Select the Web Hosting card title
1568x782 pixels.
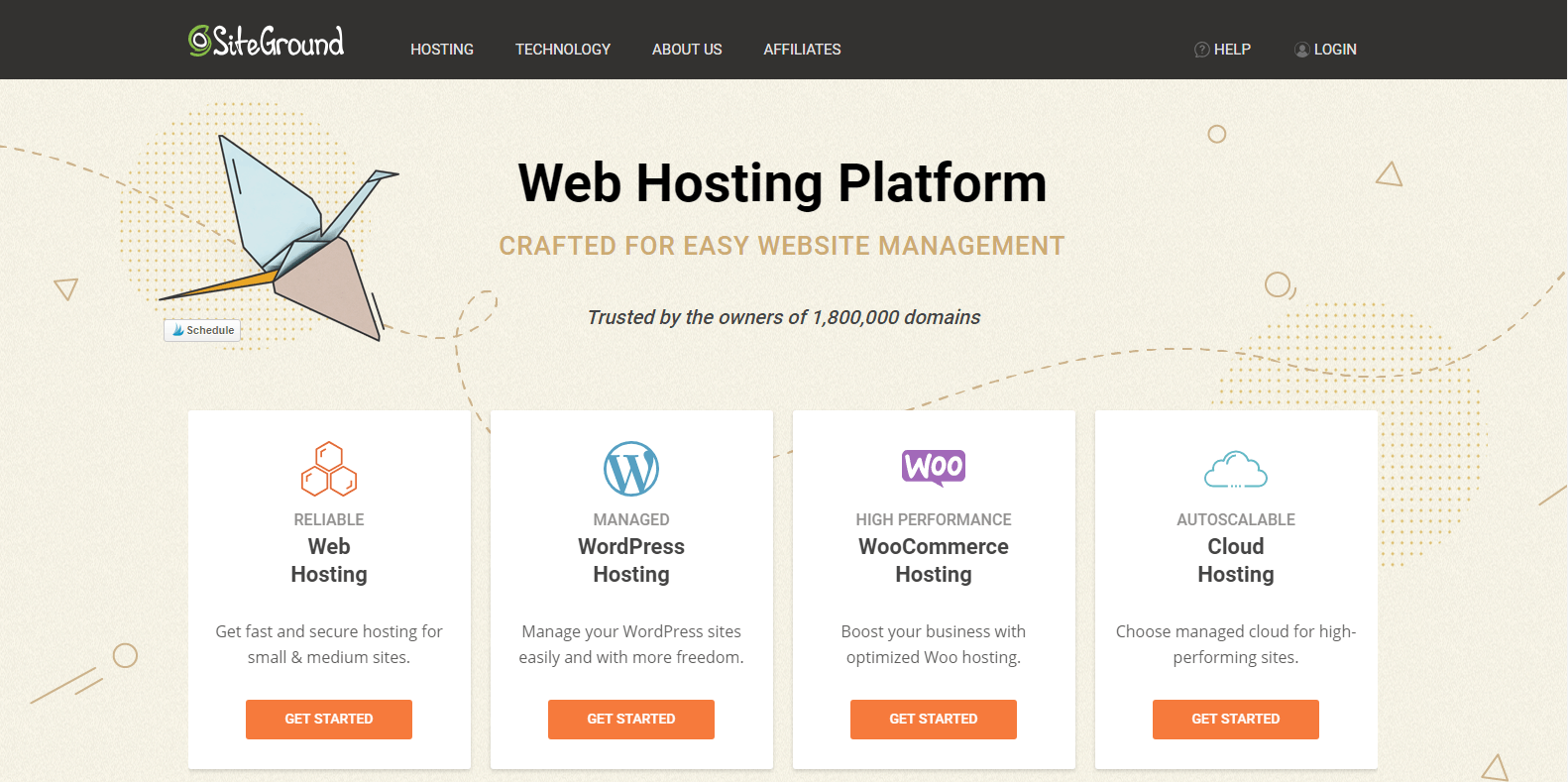(329, 560)
